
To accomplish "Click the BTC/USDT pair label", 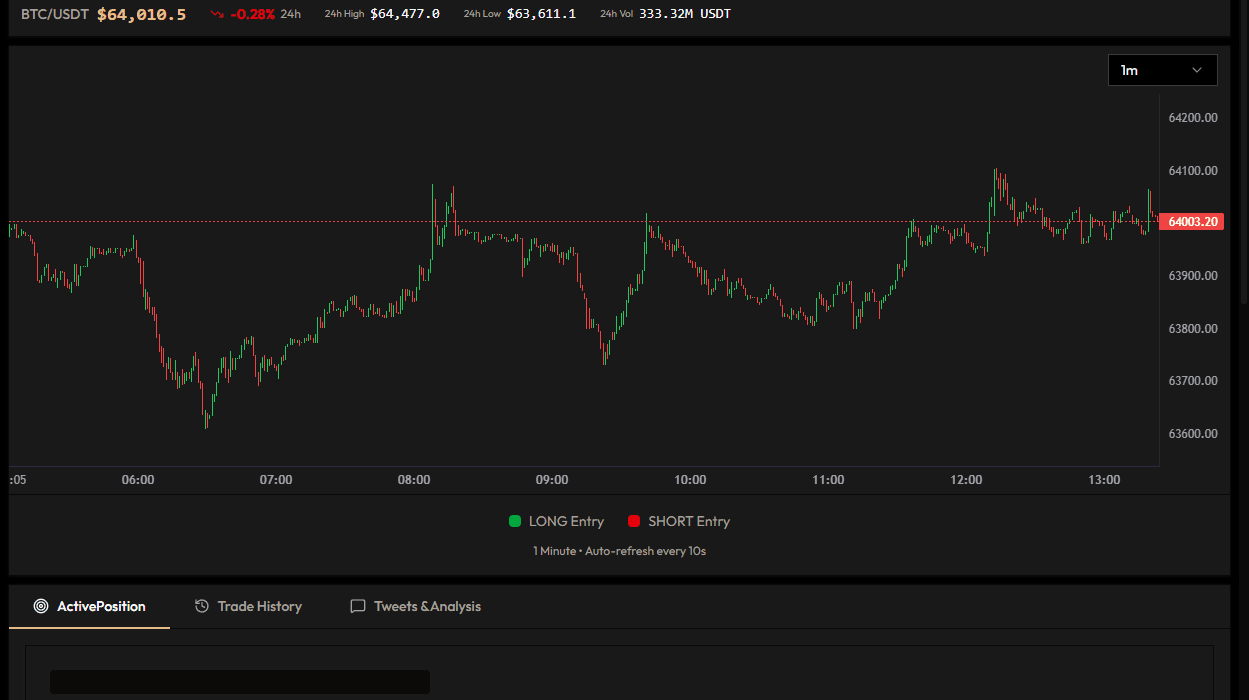I will click(55, 14).
